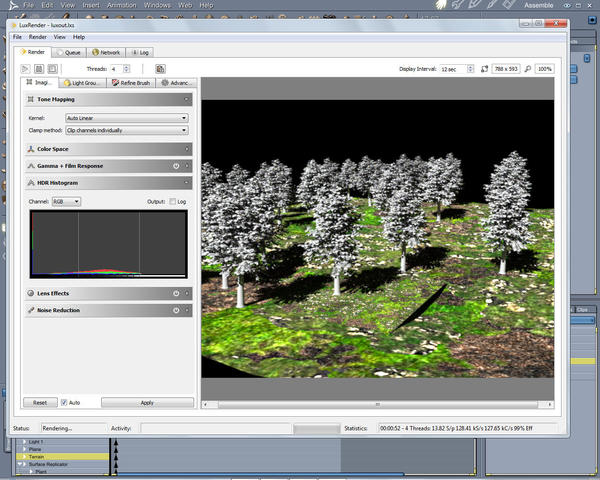Image resolution: width=600 pixels, height=480 pixels.
Task: Open the Channel RGB dropdown
Action: [x=66, y=201]
